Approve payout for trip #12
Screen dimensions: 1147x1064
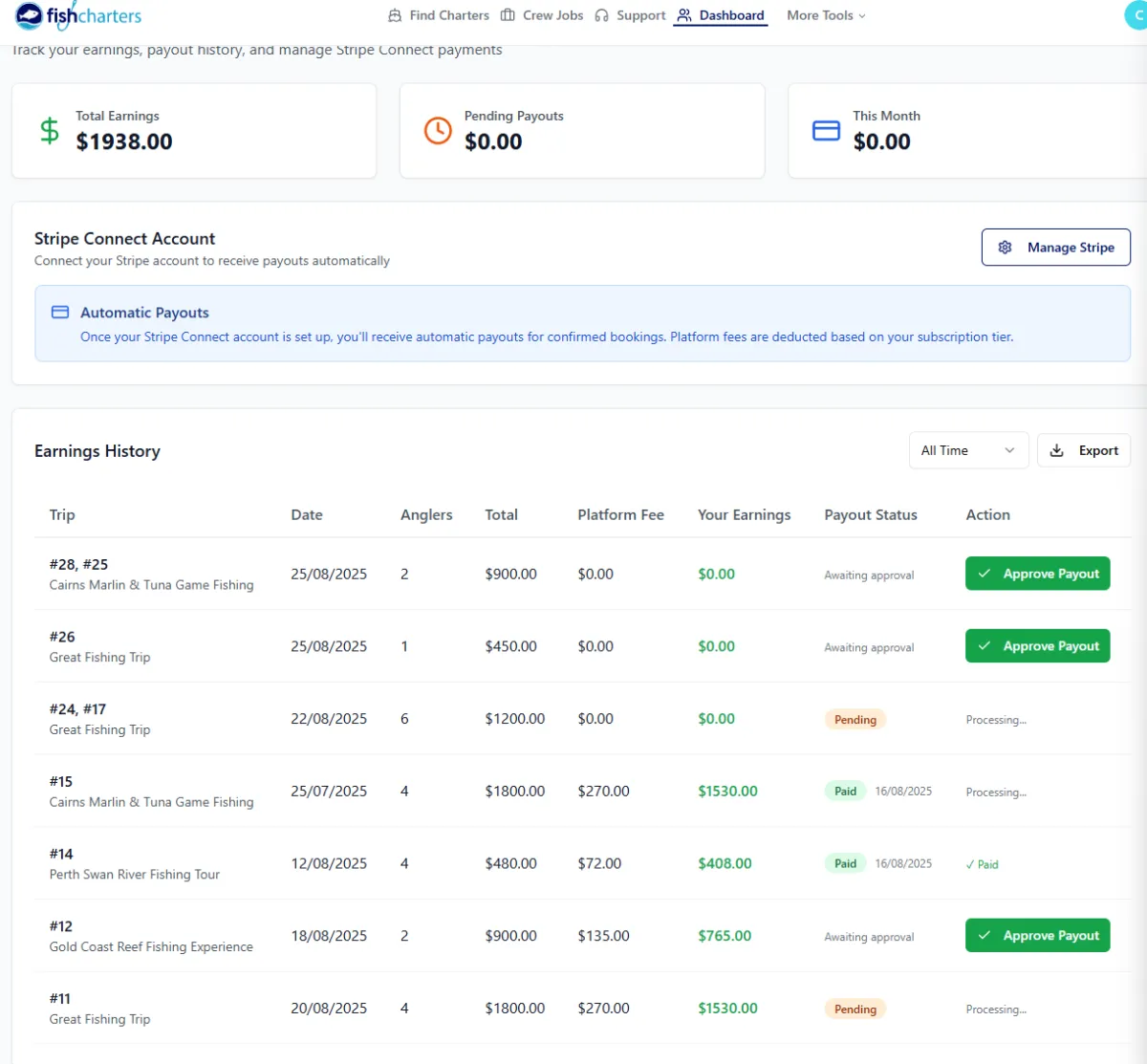tap(1037, 936)
